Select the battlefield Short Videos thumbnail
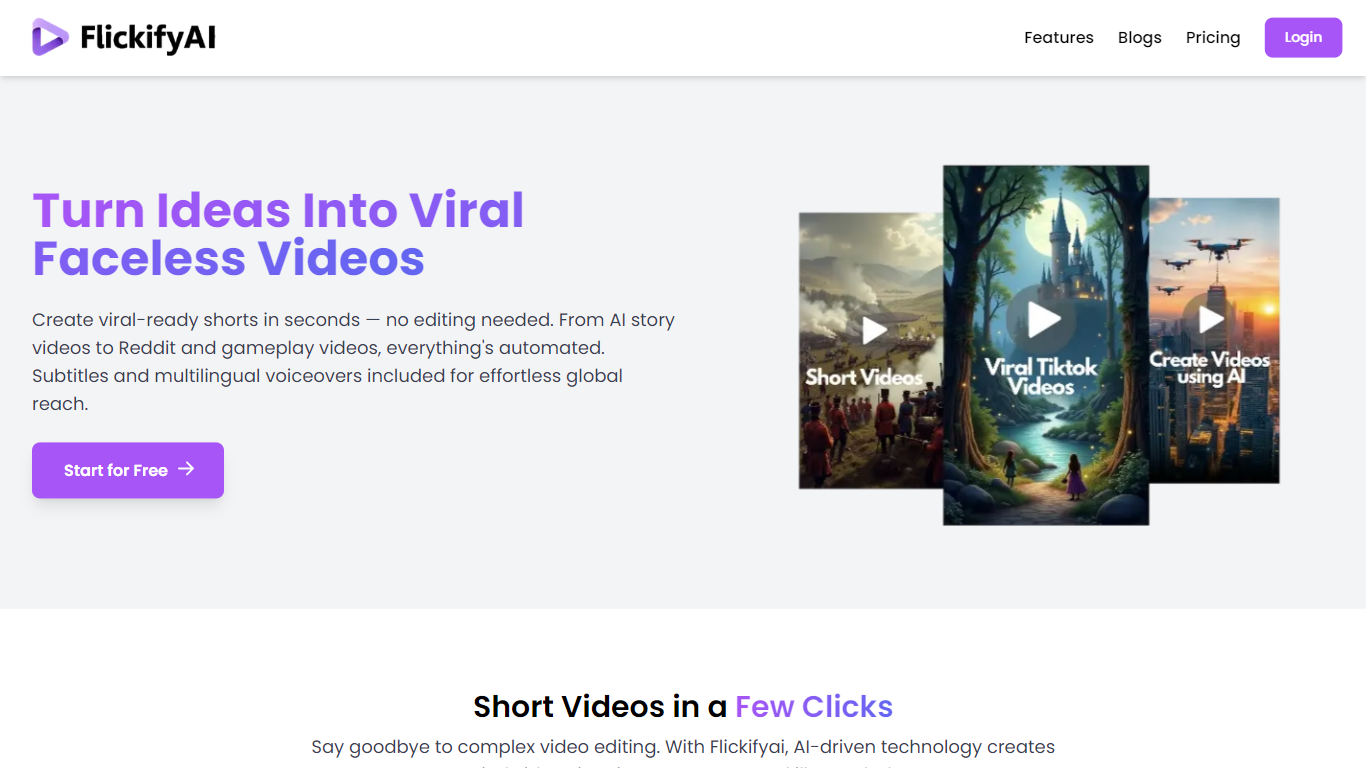 871,351
